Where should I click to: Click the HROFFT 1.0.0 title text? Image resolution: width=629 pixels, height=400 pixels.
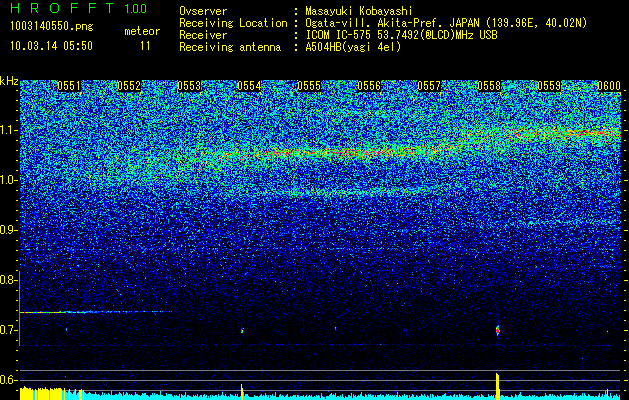tap(78, 8)
